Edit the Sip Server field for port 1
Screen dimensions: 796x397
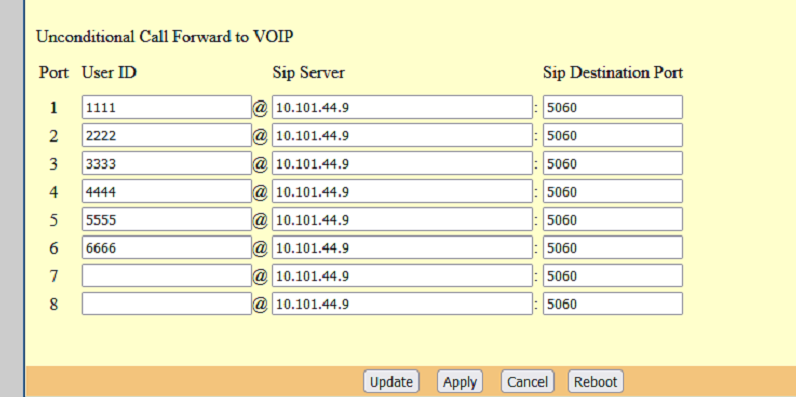click(402, 107)
